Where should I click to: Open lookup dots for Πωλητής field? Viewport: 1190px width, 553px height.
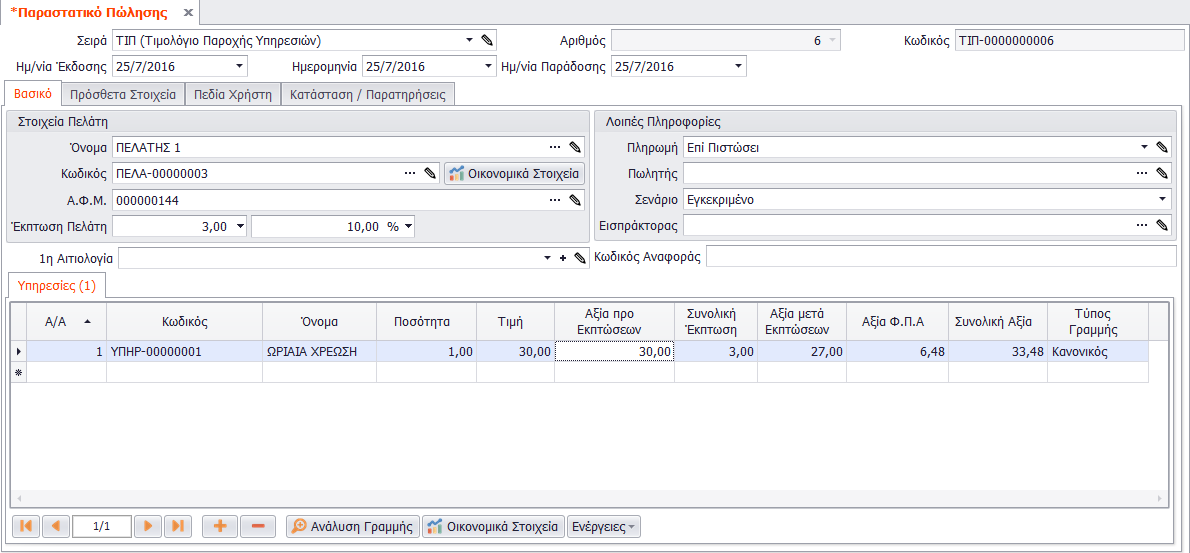point(1142,174)
